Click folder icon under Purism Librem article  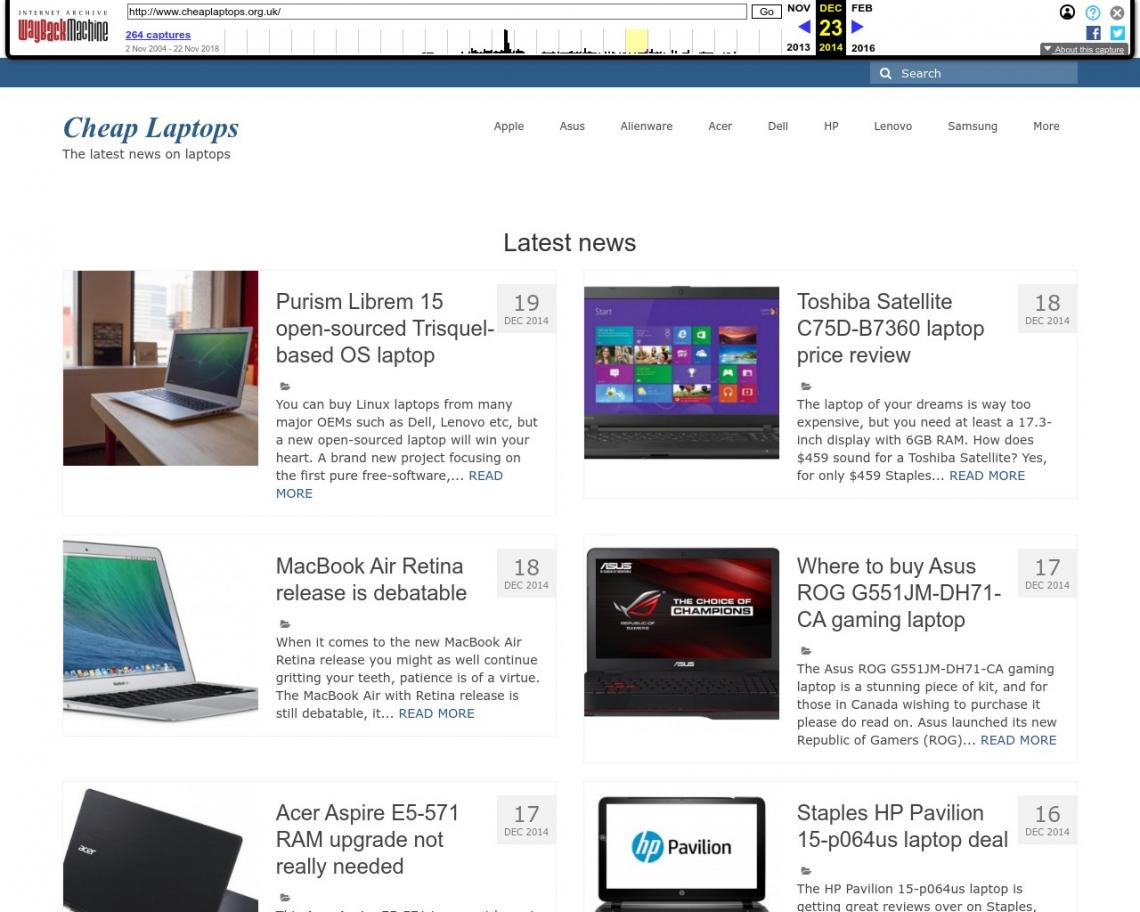click(x=285, y=386)
